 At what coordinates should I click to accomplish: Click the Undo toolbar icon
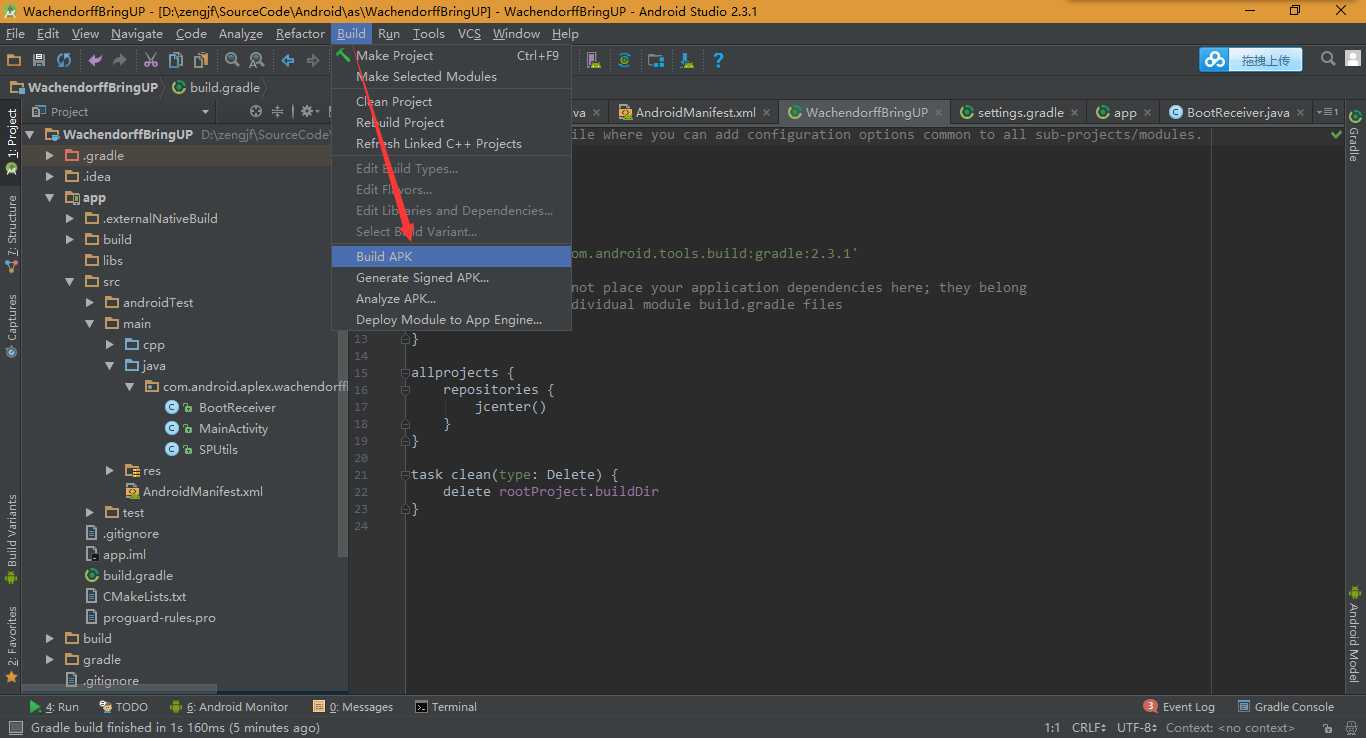(95, 60)
